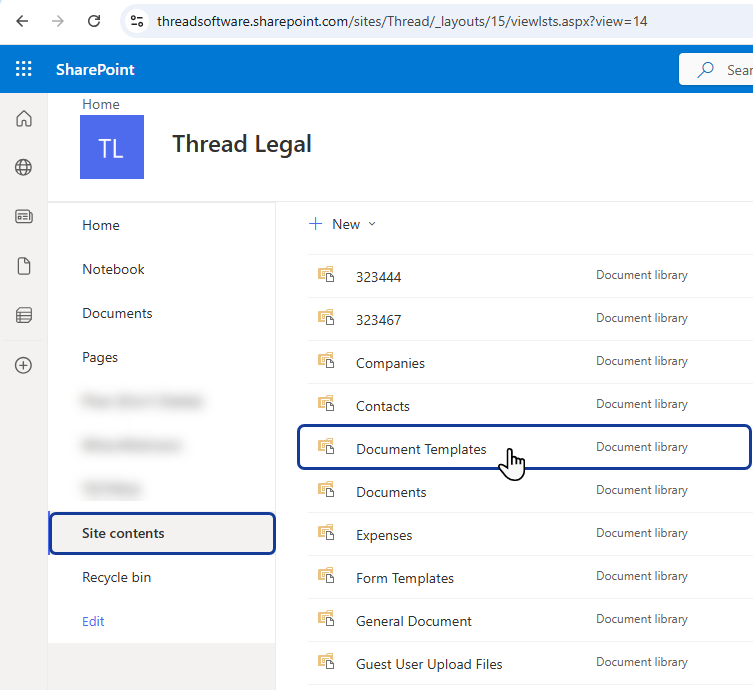Click the Home breadcrumb above the logo
Image resolution: width=753 pixels, height=690 pixels.
click(101, 104)
